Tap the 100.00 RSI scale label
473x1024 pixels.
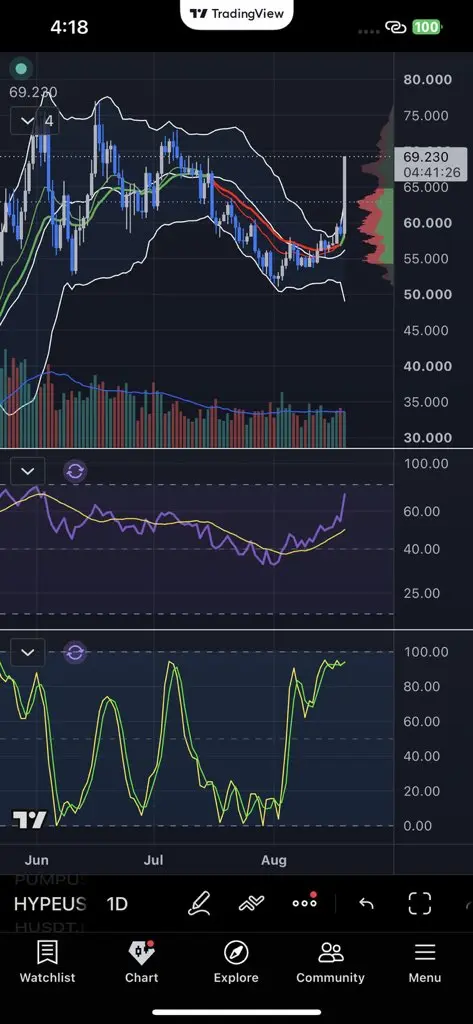427,464
